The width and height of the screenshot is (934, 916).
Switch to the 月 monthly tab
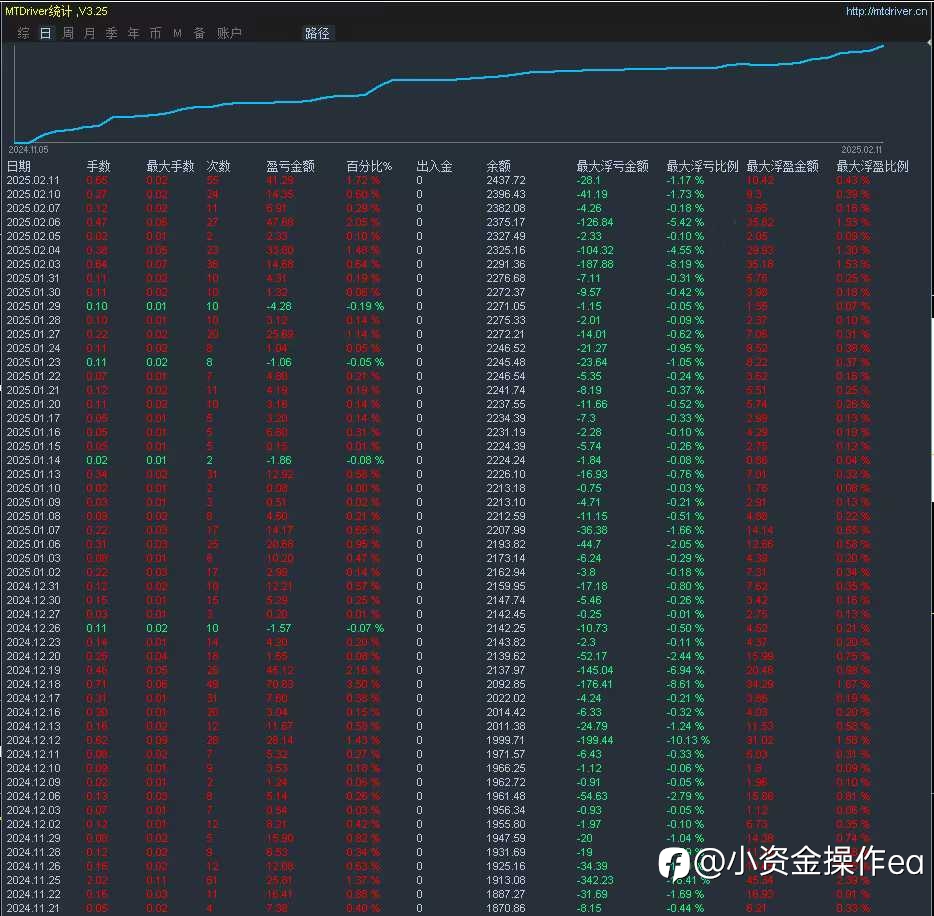tap(89, 33)
